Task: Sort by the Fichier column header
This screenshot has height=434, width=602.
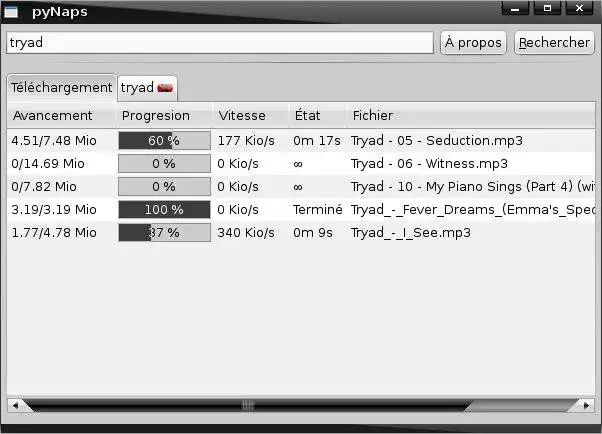Action: pos(471,116)
